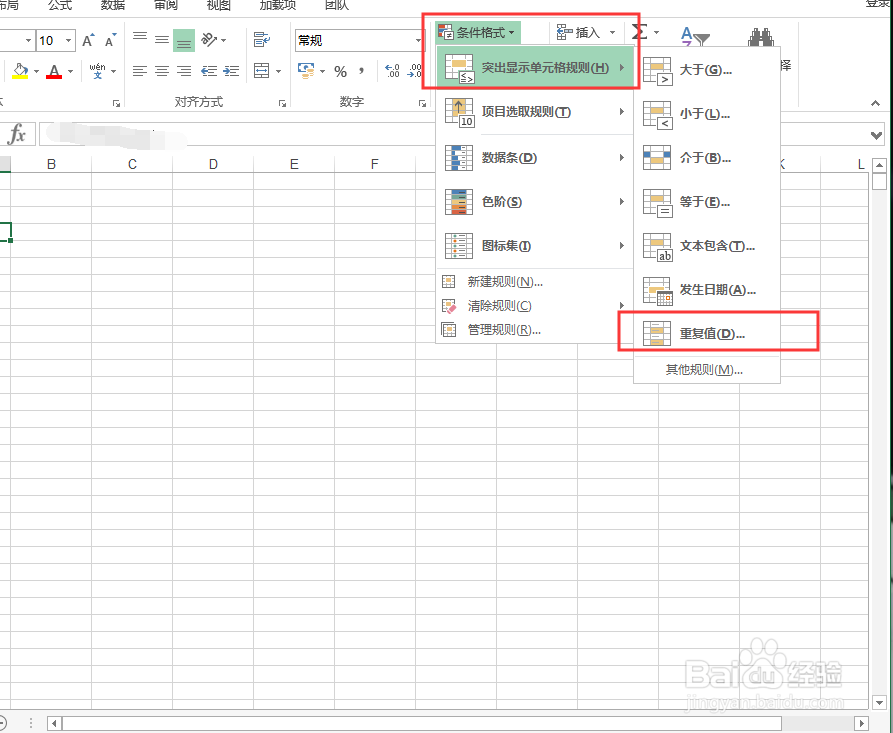Viewport: 893px width, 733px height.
Task: Open 图标集 submenu
Action: pos(535,245)
